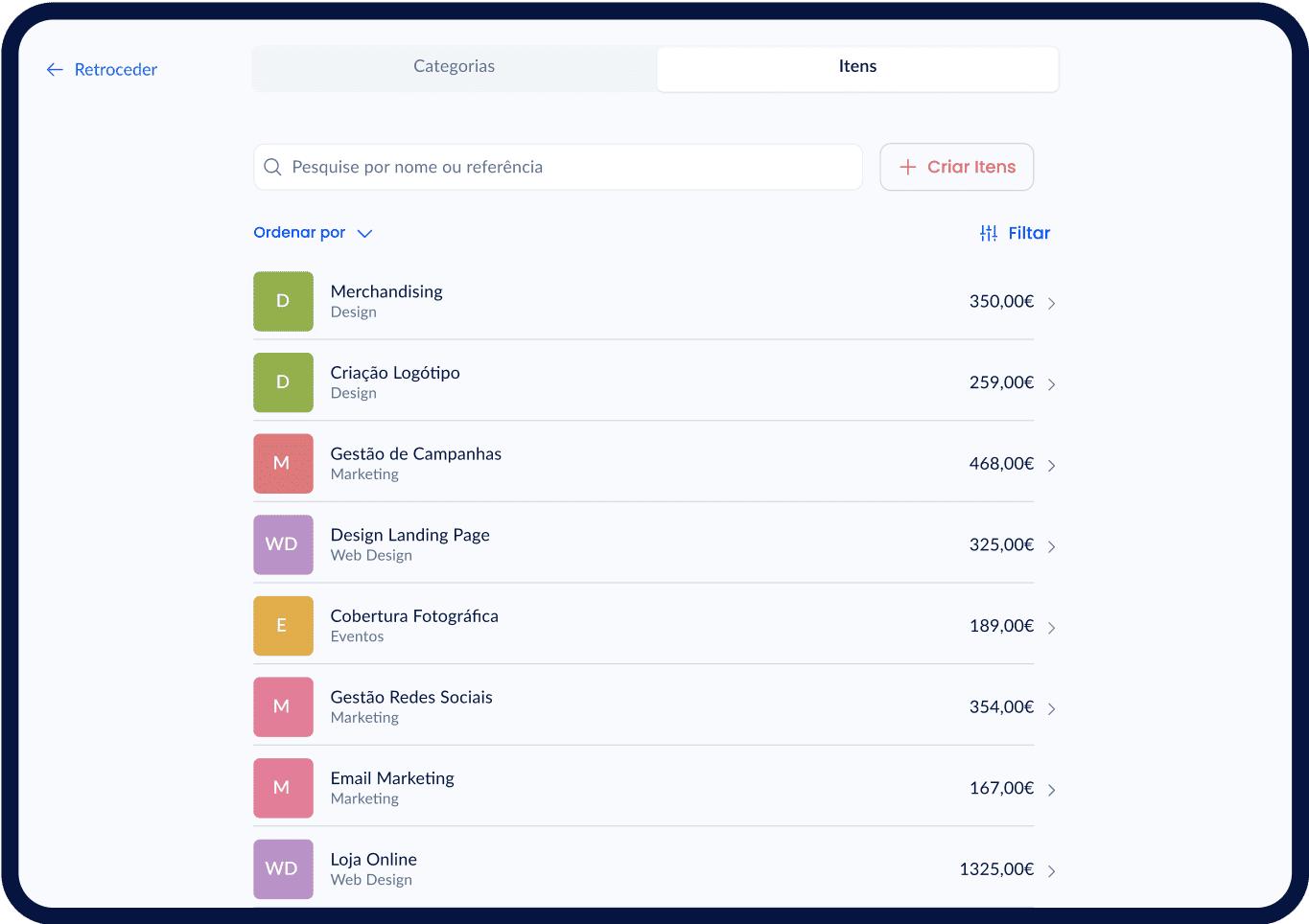Click the filter sliders icon

988,233
